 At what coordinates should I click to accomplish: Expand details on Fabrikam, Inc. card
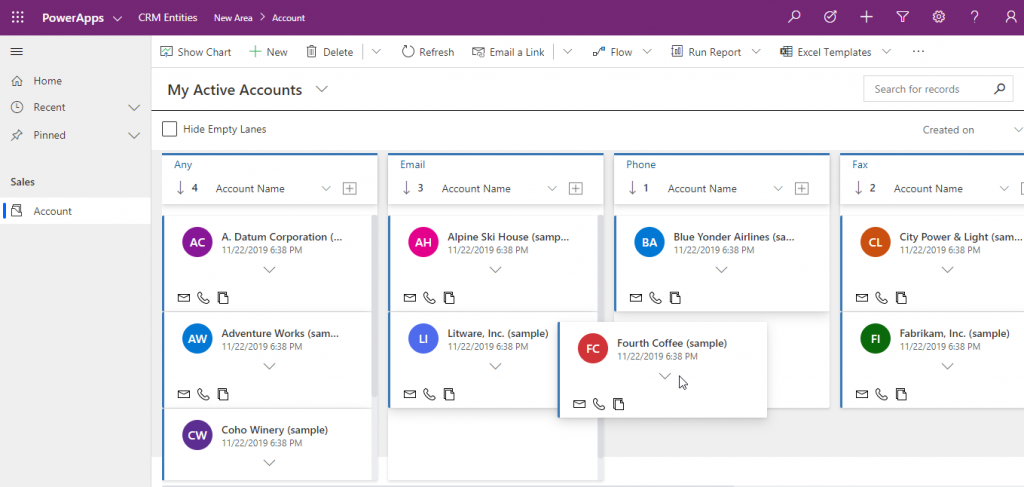point(947,366)
